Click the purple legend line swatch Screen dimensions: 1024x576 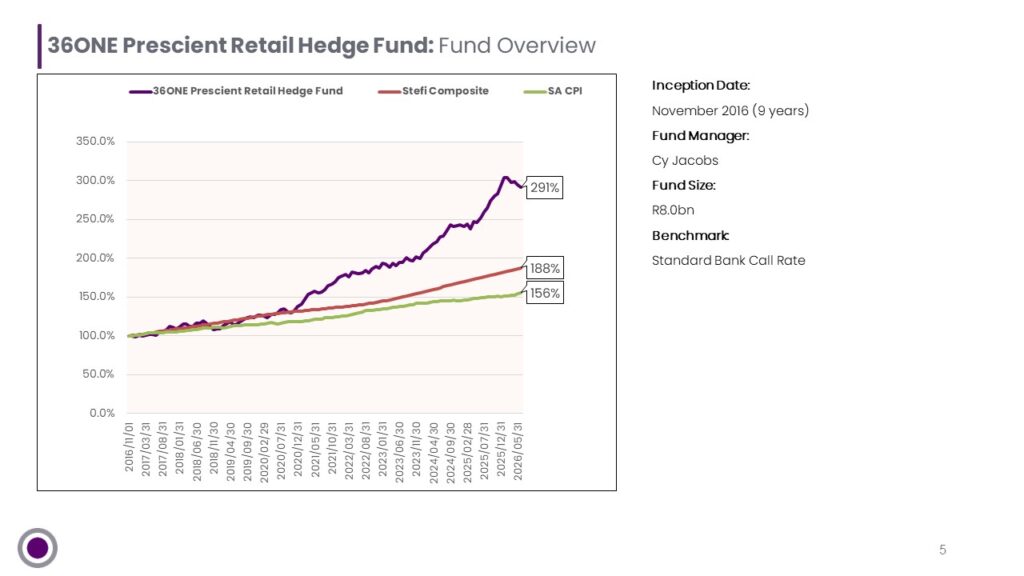[140, 91]
